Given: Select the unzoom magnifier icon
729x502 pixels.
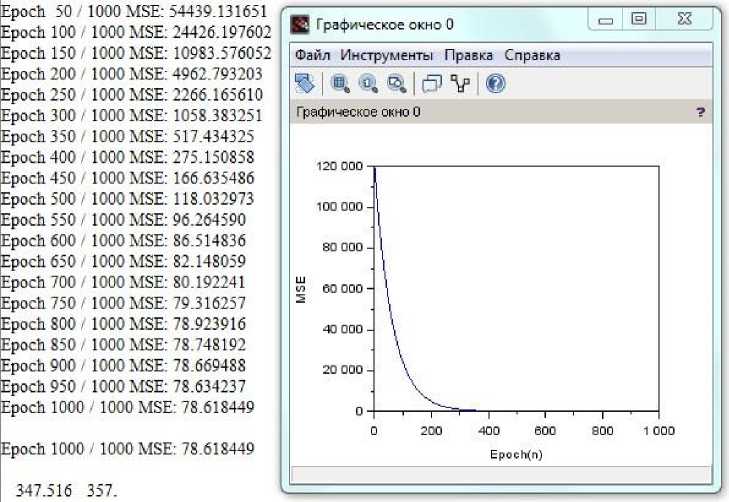Looking at the screenshot, I should [x=397, y=84].
